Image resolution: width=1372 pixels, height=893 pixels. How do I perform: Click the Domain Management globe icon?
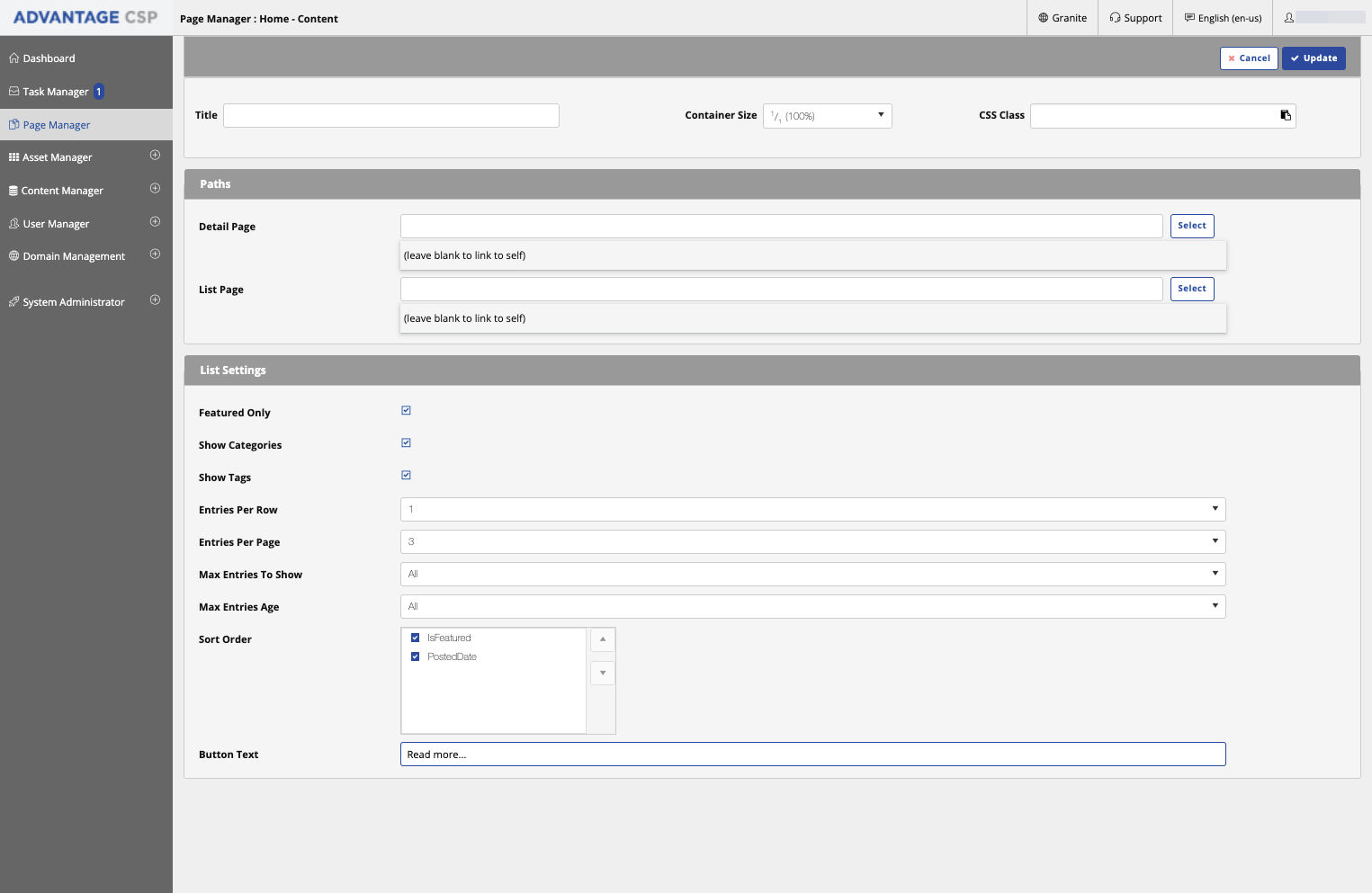click(x=13, y=256)
